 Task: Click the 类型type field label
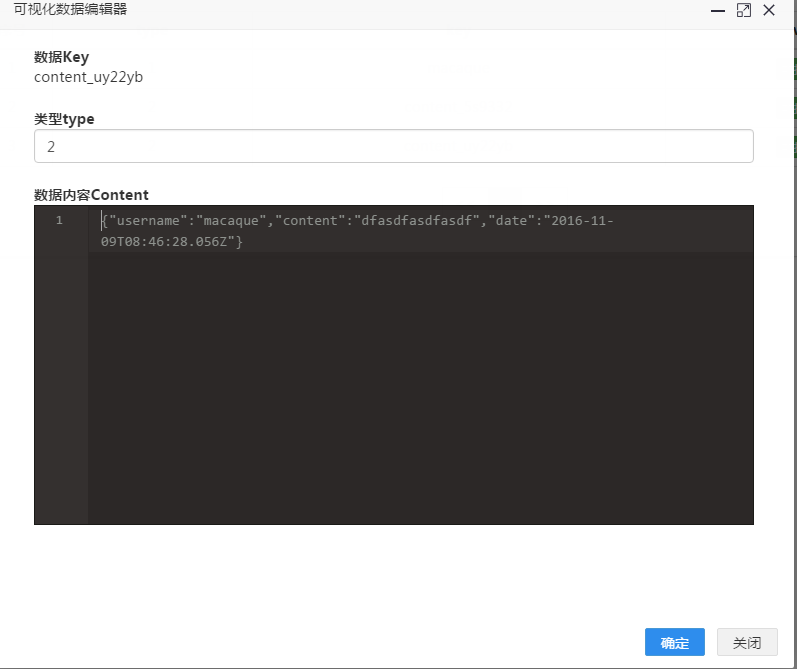[64, 119]
